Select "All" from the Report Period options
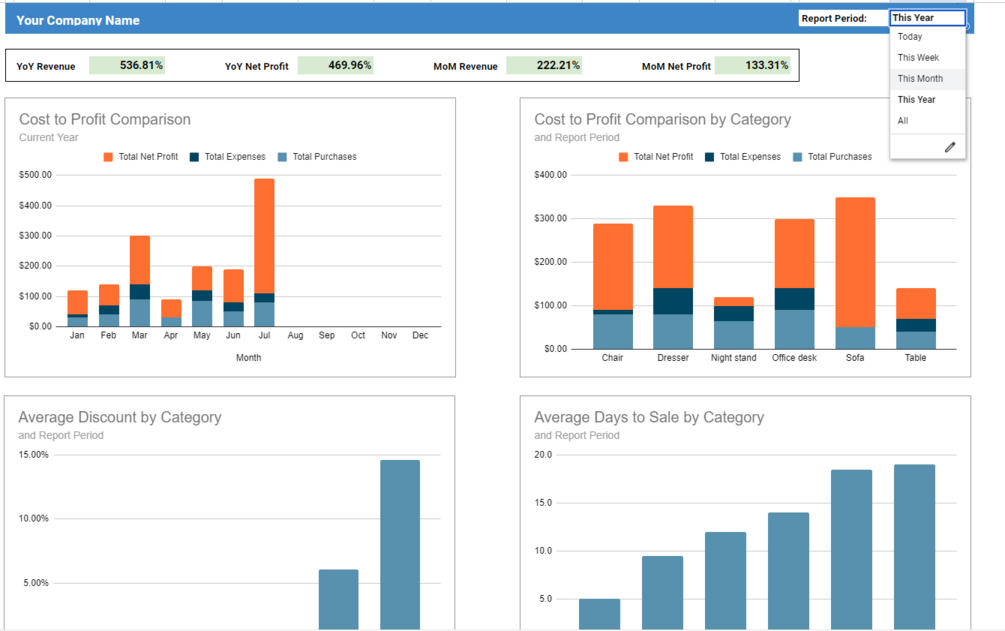Image resolution: width=1005 pixels, height=631 pixels. point(903,121)
